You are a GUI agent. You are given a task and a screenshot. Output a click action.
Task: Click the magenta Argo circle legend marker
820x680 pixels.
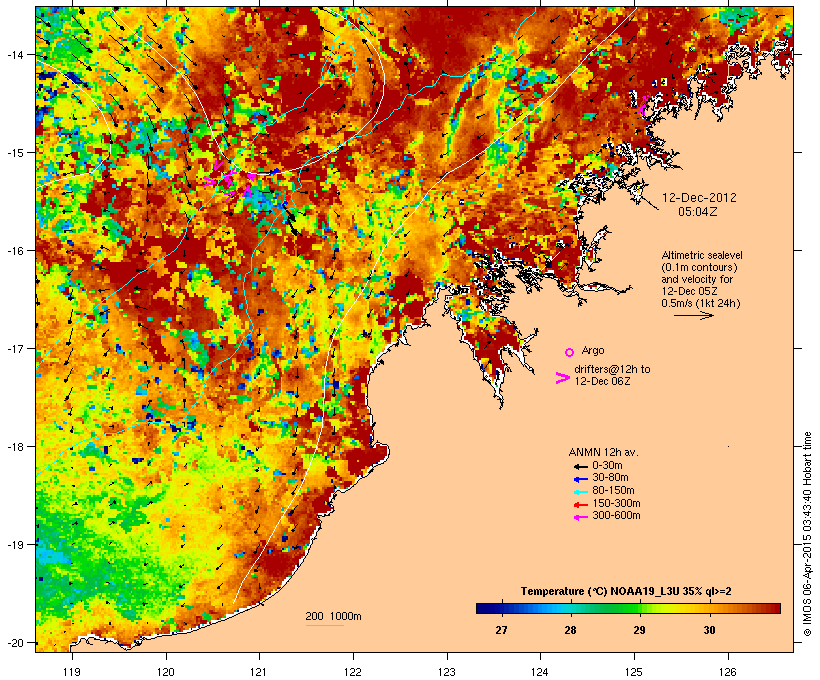point(570,352)
